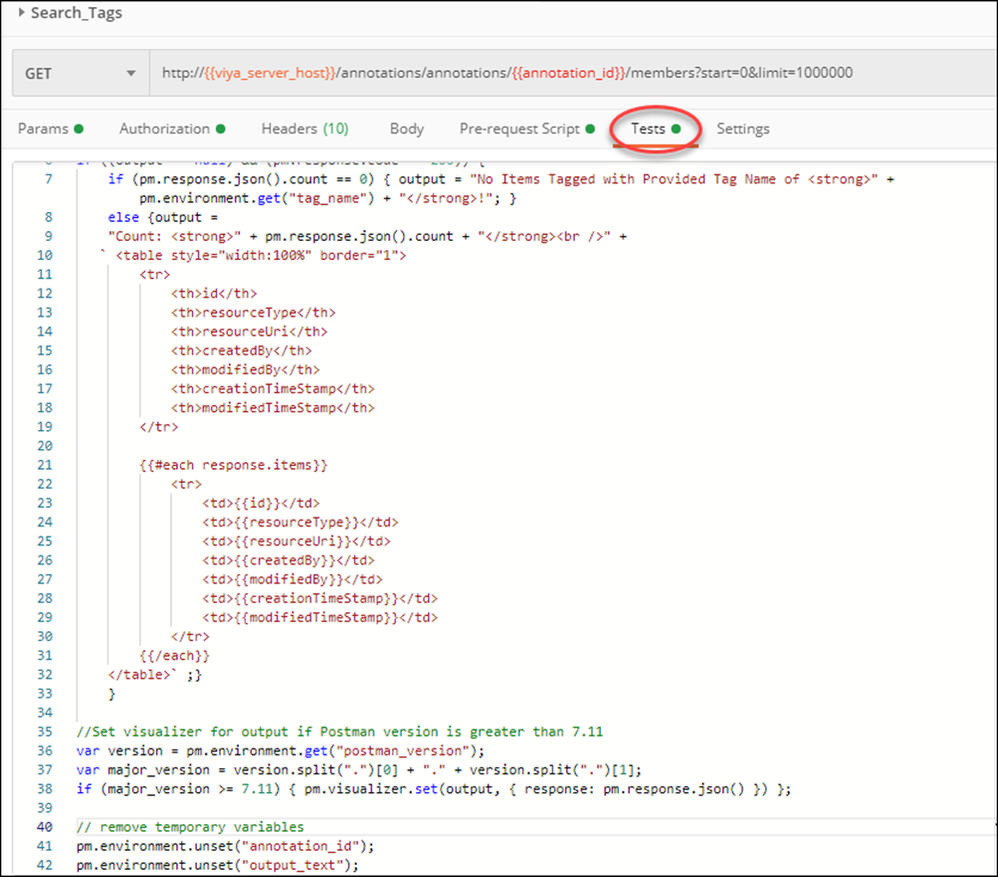Click the '// remove temporary variables' comment
998x877 pixels.
pyautogui.click(x=190, y=827)
